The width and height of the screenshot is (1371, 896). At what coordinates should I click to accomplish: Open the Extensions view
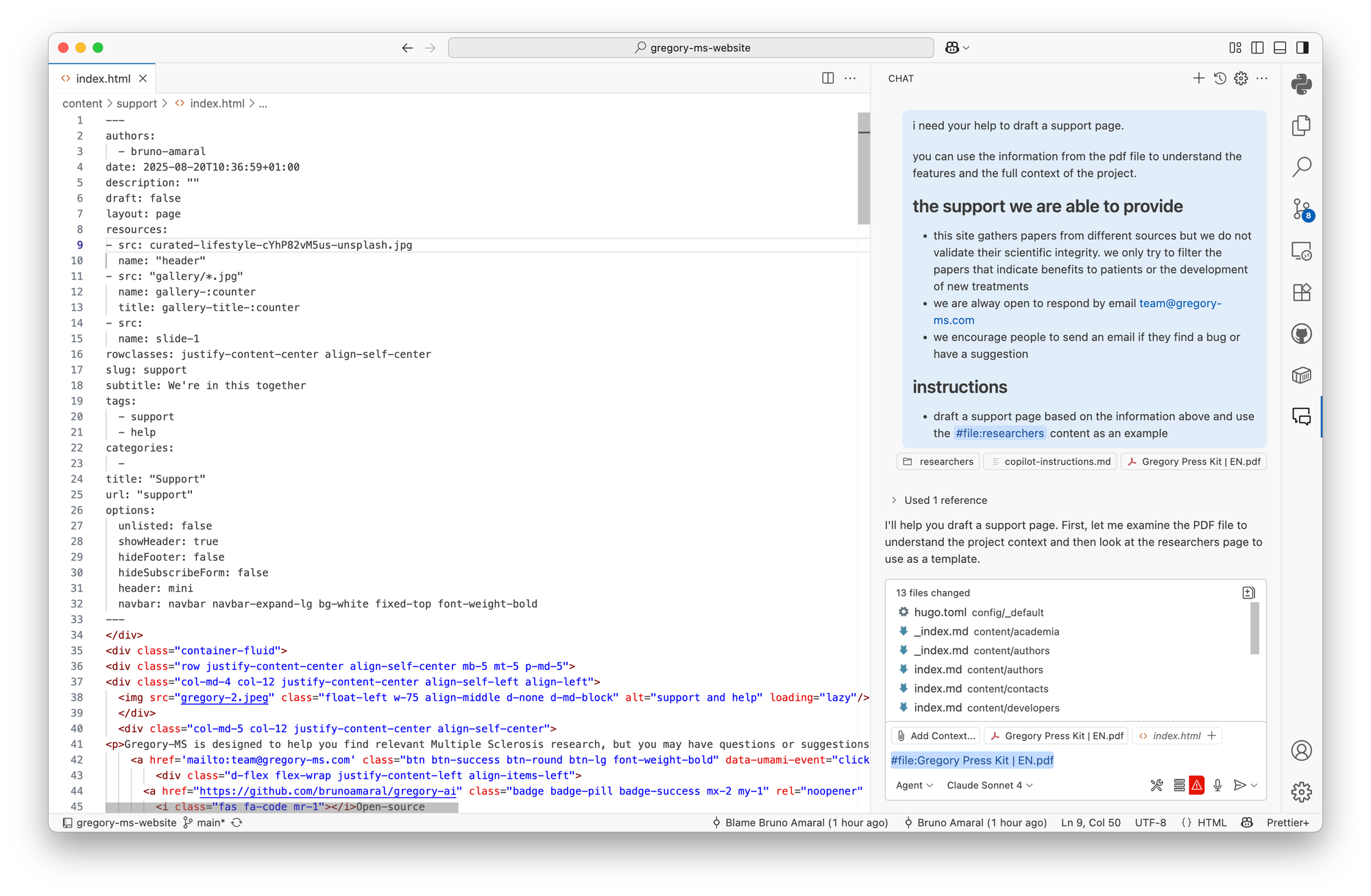[1301, 293]
